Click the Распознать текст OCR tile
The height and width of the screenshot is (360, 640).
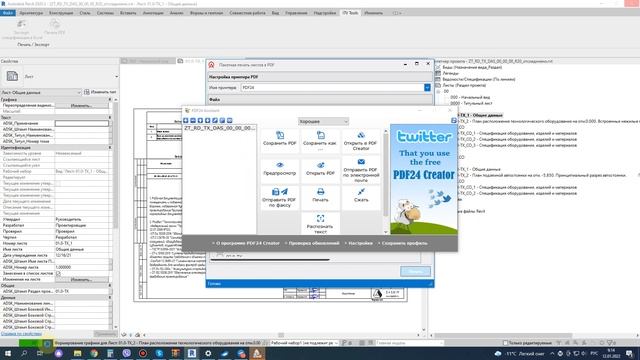click(x=320, y=223)
